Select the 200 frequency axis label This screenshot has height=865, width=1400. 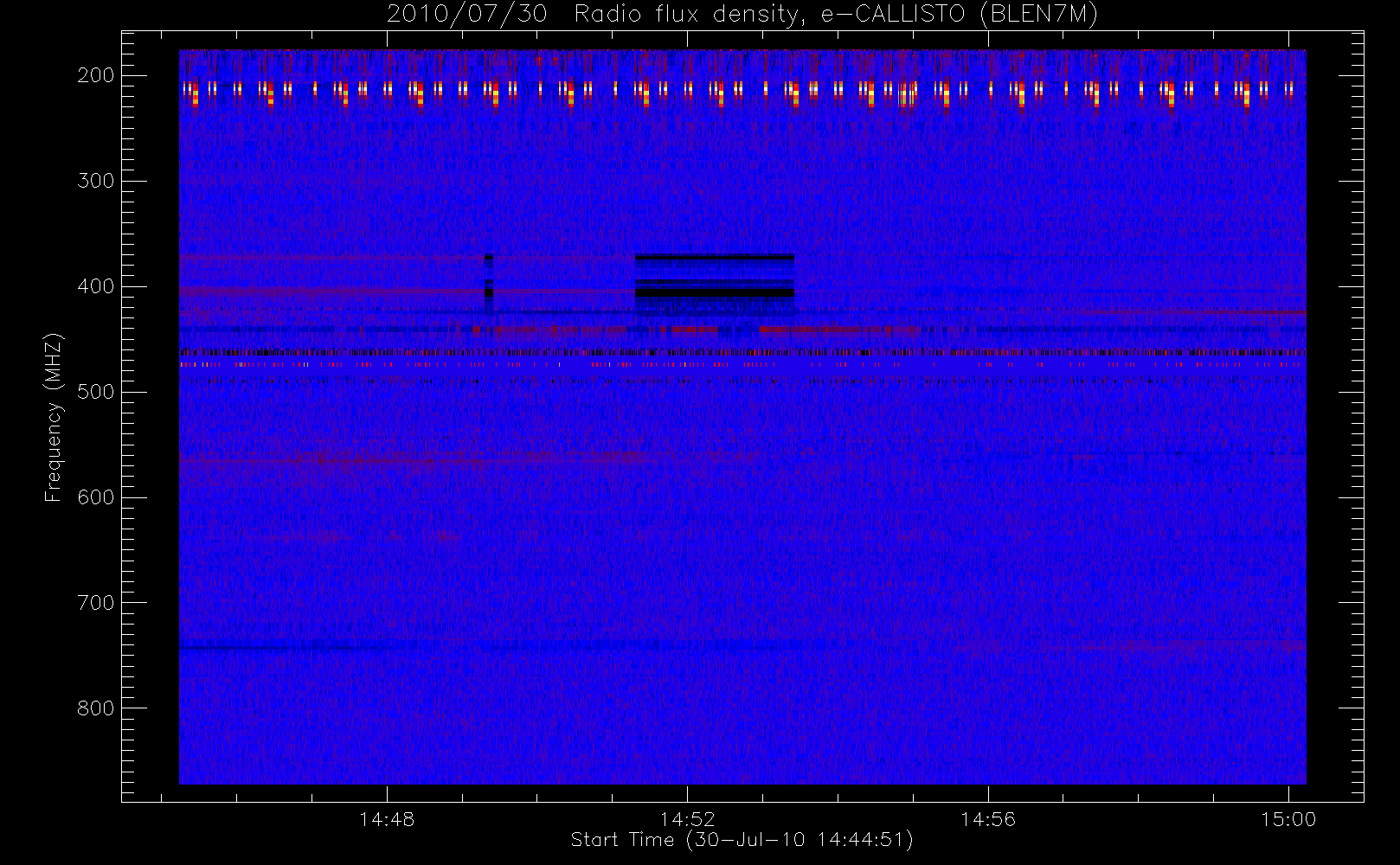point(96,75)
